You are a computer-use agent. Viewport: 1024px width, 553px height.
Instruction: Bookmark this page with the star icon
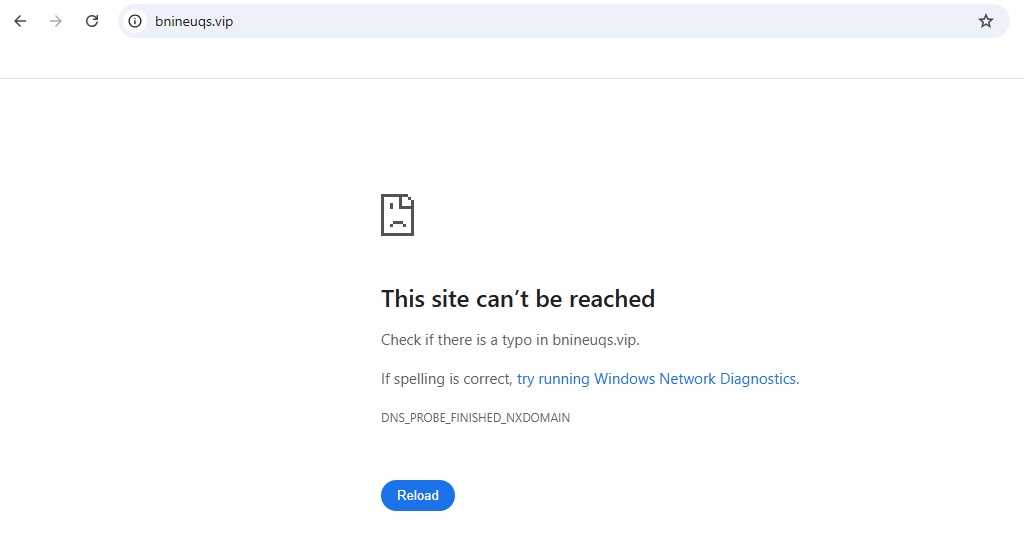(x=986, y=21)
